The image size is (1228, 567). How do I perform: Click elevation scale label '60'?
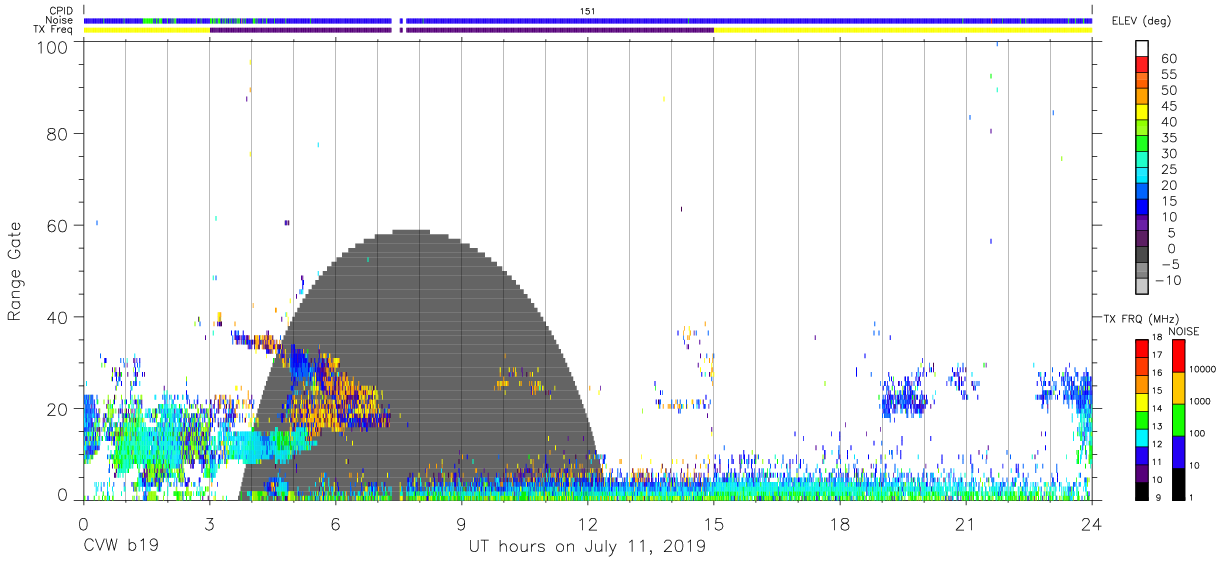tap(1167, 58)
